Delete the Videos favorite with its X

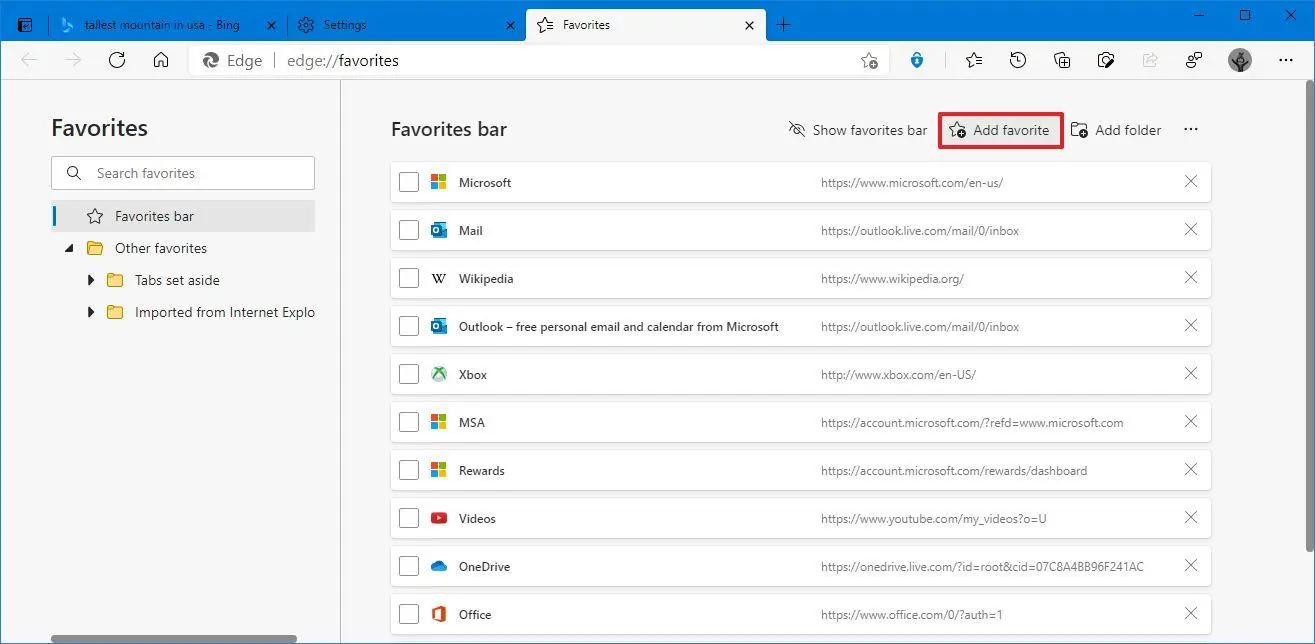[1191, 517]
